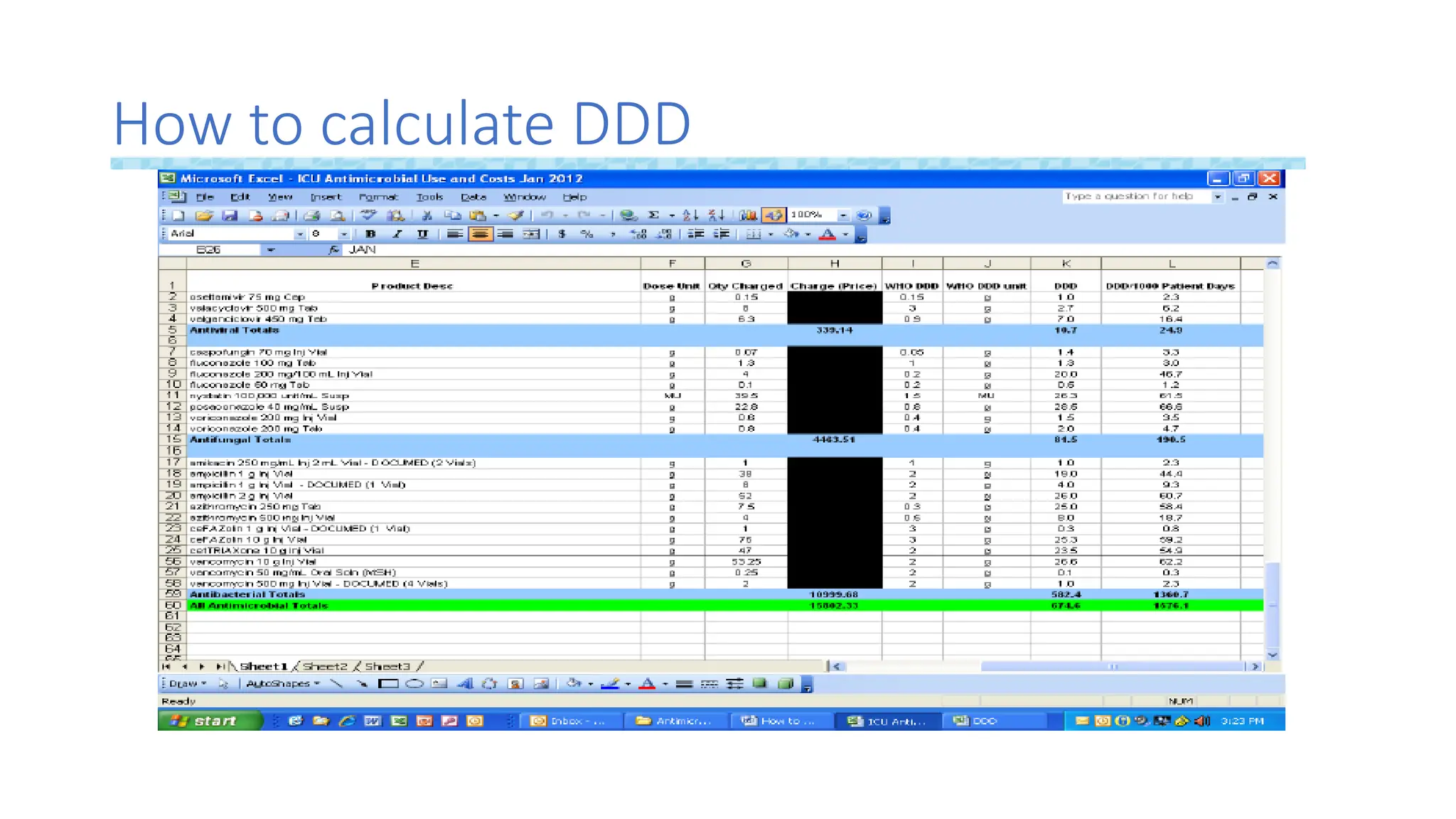Open the Format menu
The width and height of the screenshot is (1456, 819).
[x=378, y=197]
